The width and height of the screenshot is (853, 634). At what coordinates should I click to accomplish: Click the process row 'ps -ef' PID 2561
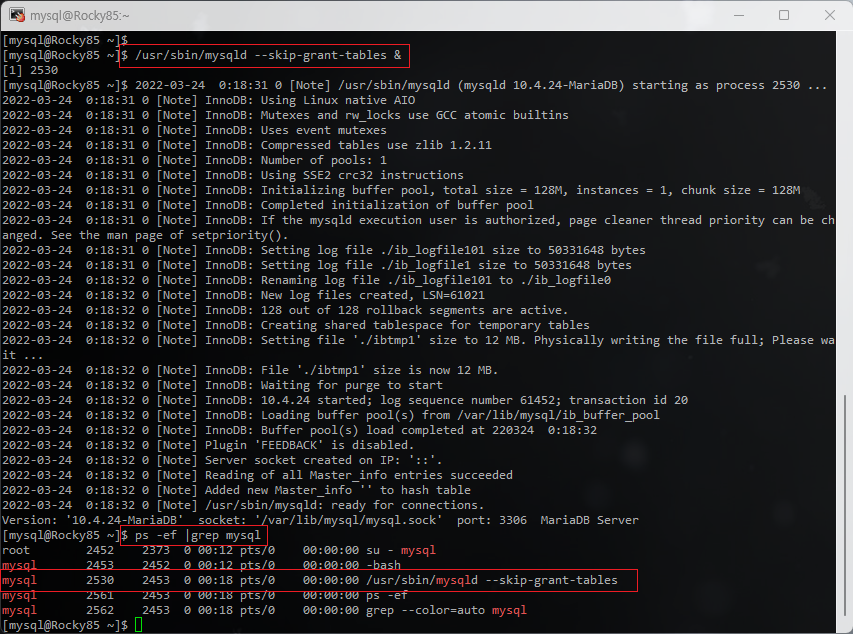(205, 595)
